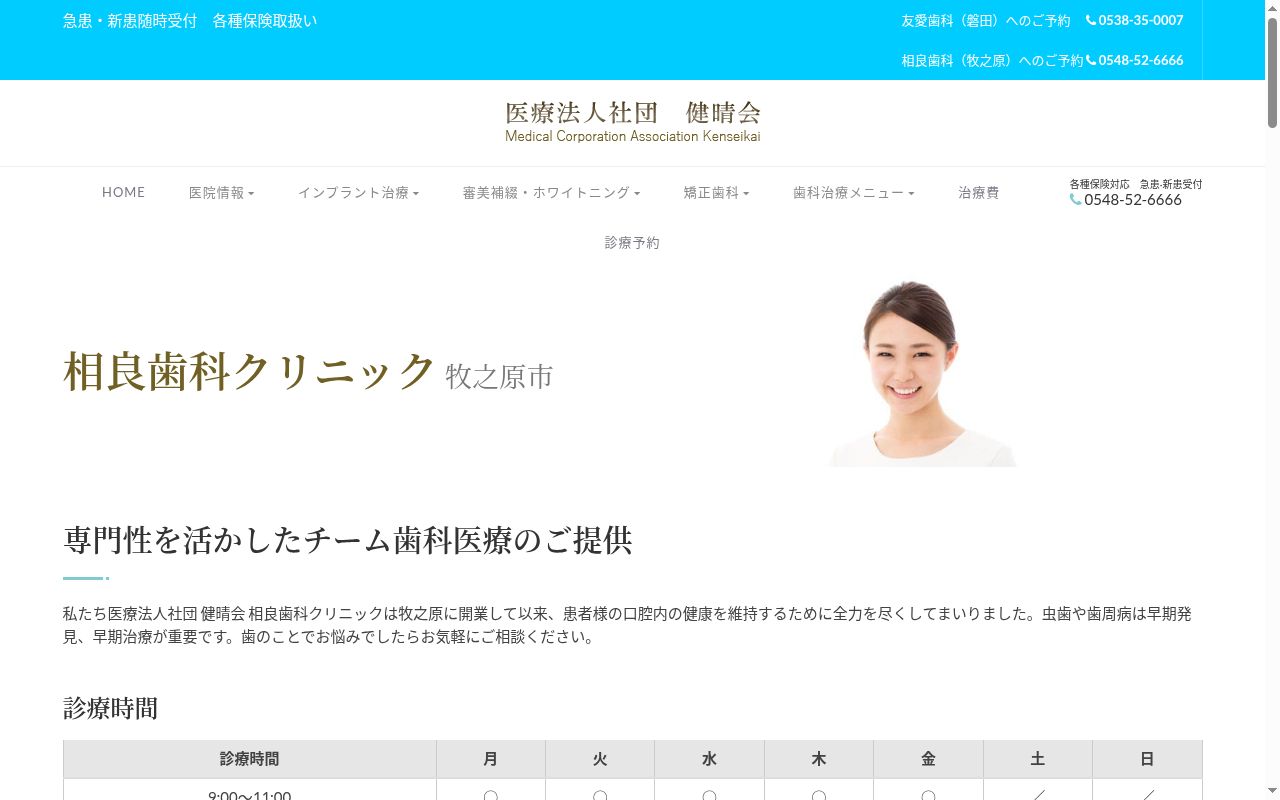
Task: Expand the 医院情報 dropdown menu
Action: [221, 192]
